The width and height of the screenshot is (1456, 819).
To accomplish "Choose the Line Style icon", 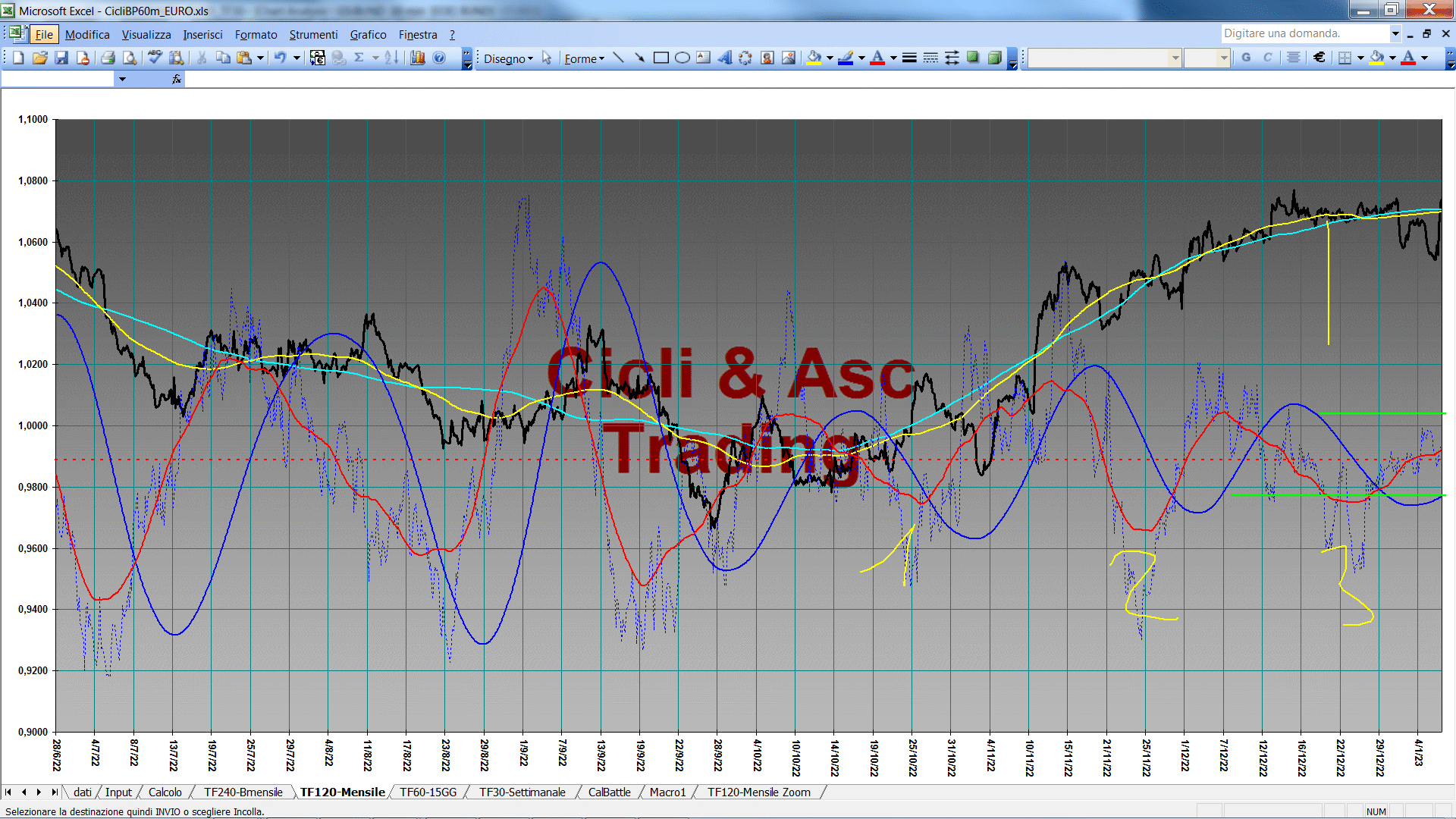I will [x=909, y=58].
